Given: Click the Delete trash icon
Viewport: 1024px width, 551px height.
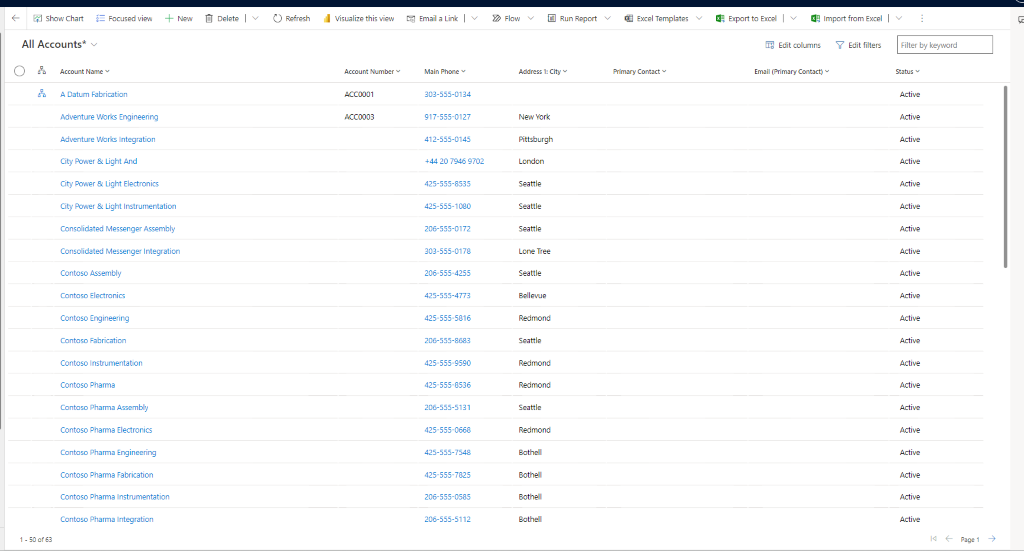Looking at the screenshot, I should 209,18.
